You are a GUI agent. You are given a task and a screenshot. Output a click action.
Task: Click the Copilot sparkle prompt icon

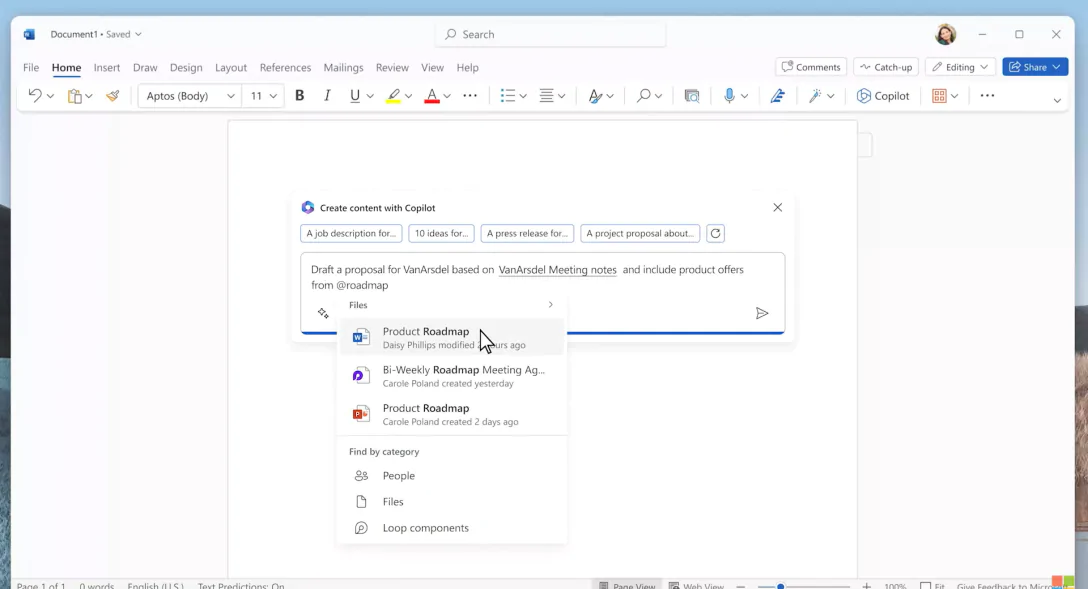323,313
